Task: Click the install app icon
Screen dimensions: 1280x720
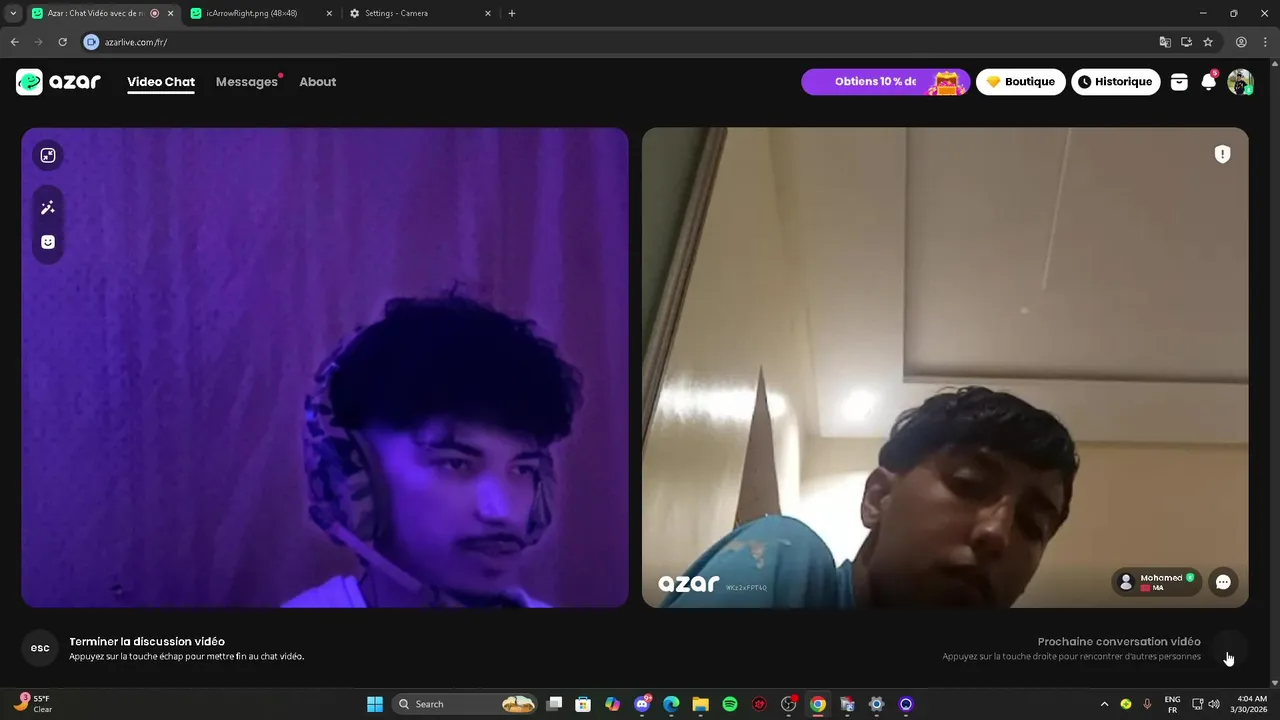Action: (1186, 42)
